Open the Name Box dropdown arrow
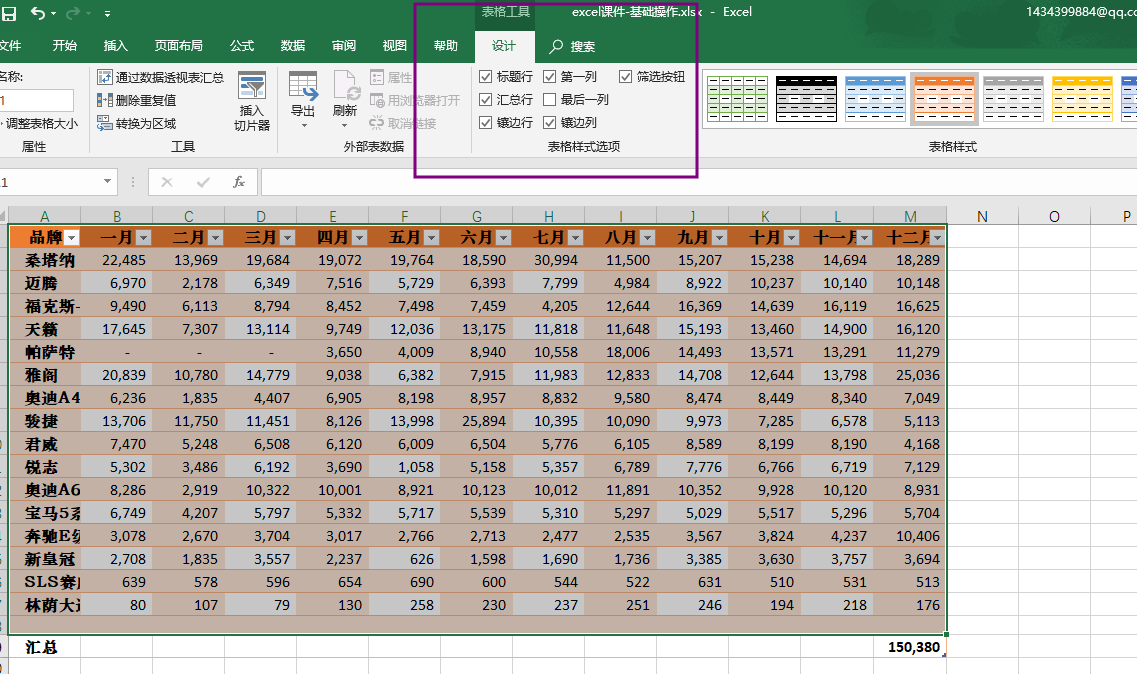The height and width of the screenshot is (674, 1137). pyautogui.click(x=107, y=181)
